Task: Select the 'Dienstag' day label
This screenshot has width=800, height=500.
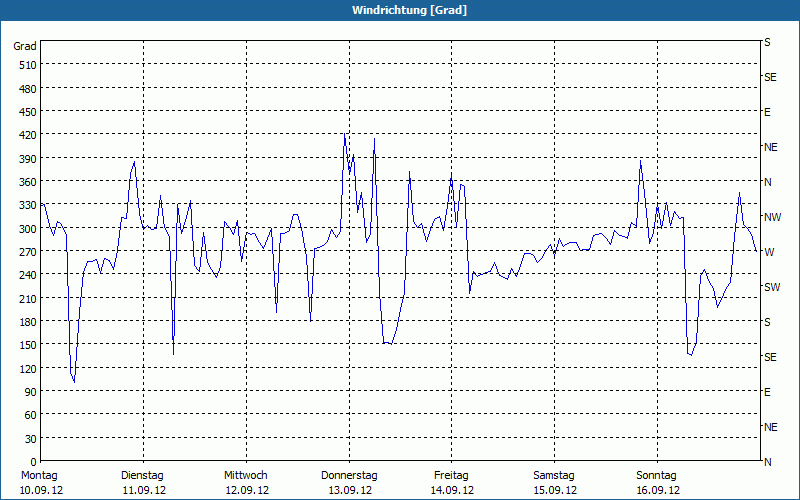Action: click(142, 476)
